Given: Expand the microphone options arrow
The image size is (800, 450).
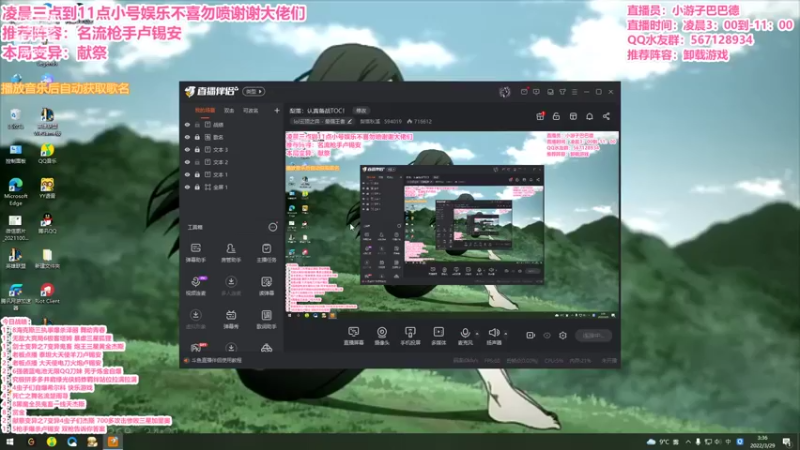Looking at the screenshot, I should [477, 334].
